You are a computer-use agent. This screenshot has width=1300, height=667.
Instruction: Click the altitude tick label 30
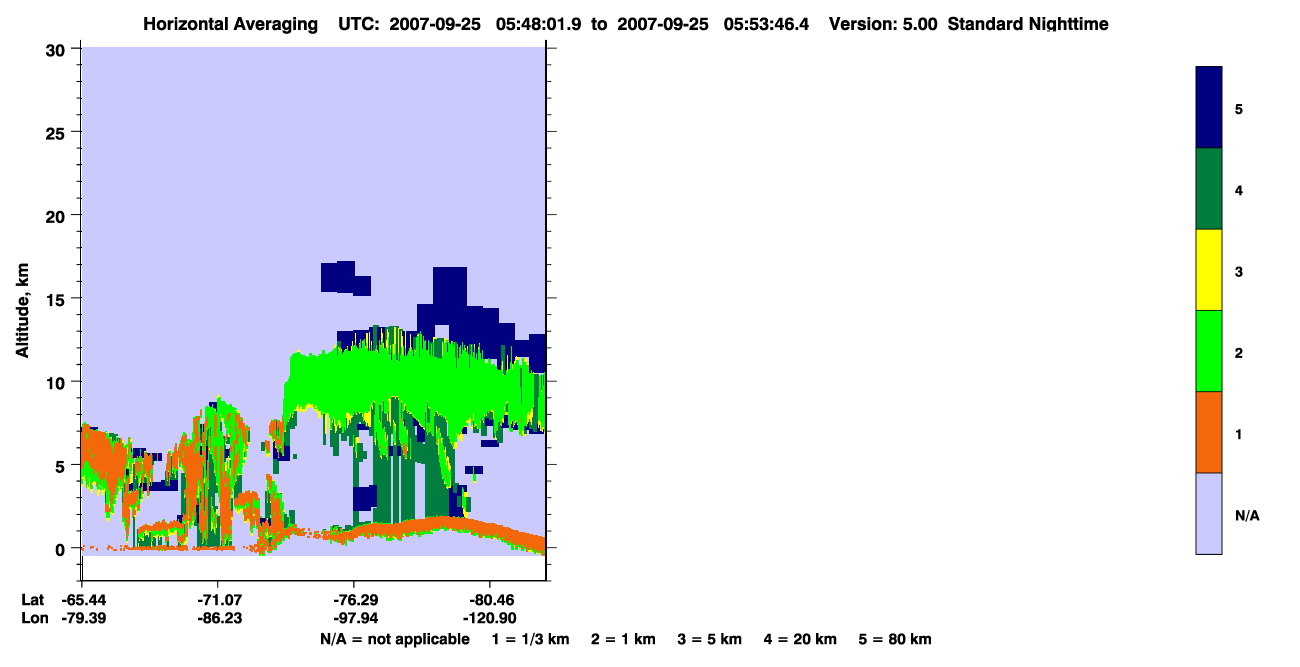[56, 49]
